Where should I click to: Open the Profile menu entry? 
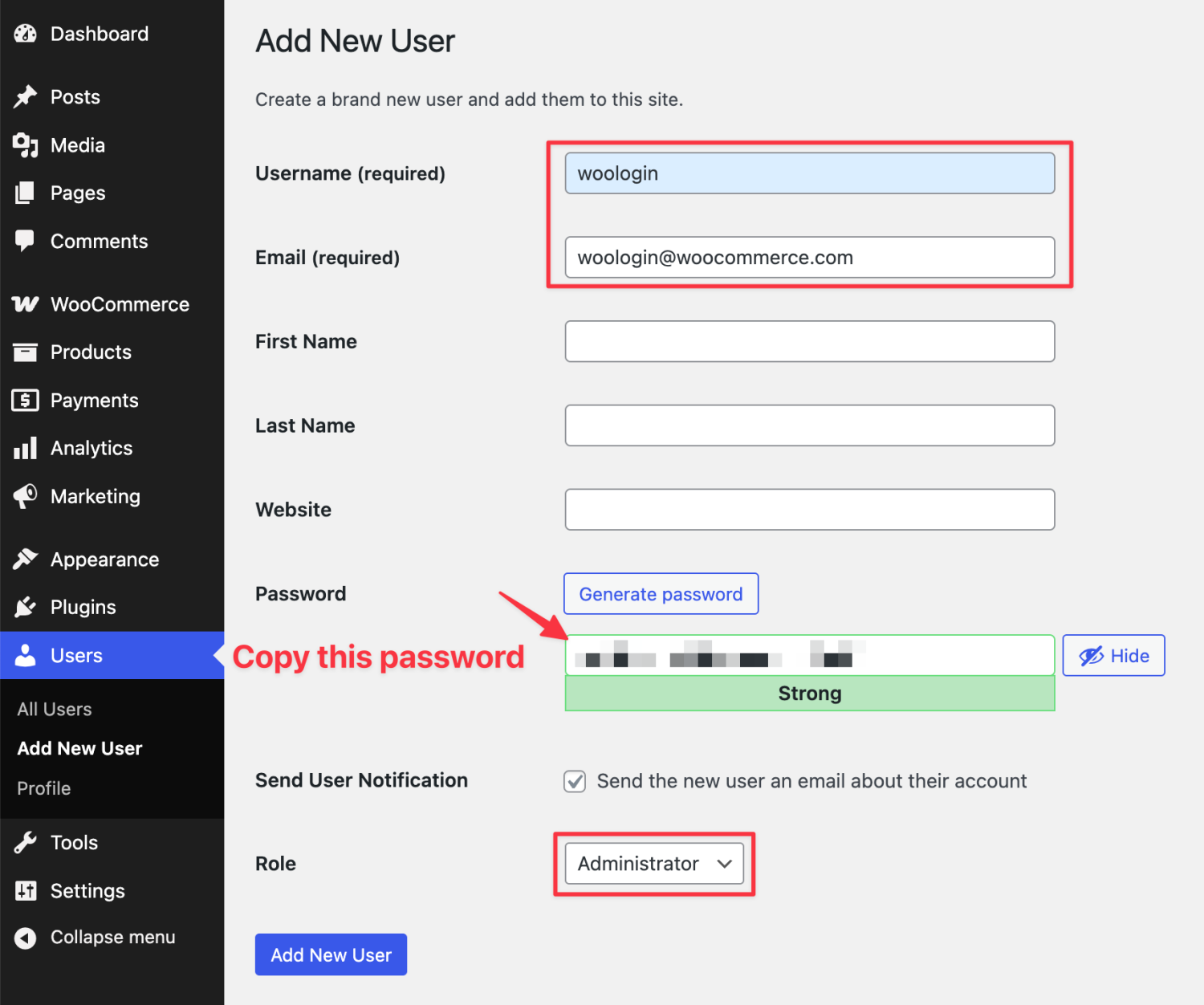click(x=43, y=788)
